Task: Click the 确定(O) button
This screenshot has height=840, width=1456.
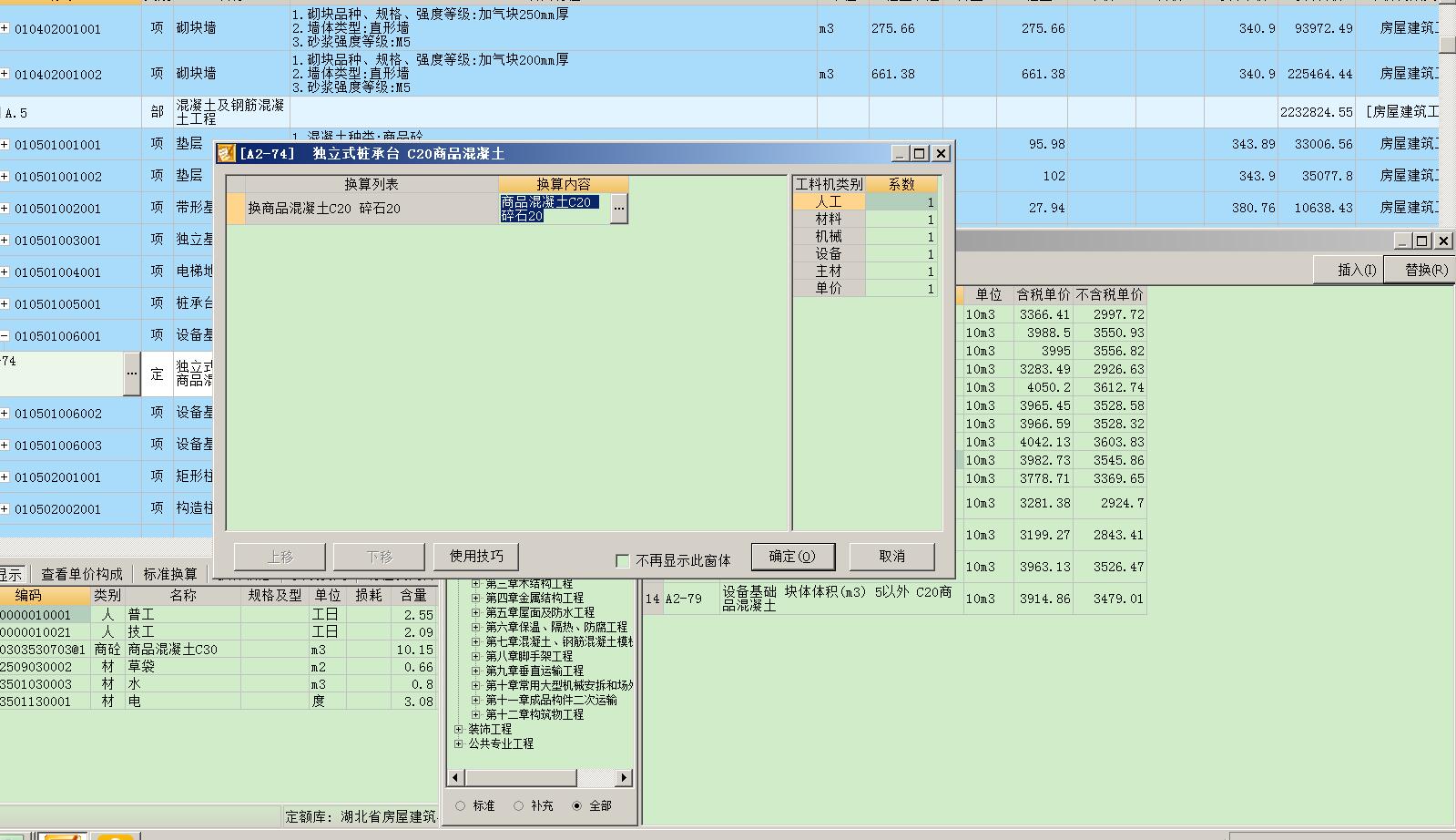Action: (x=792, y=556)
